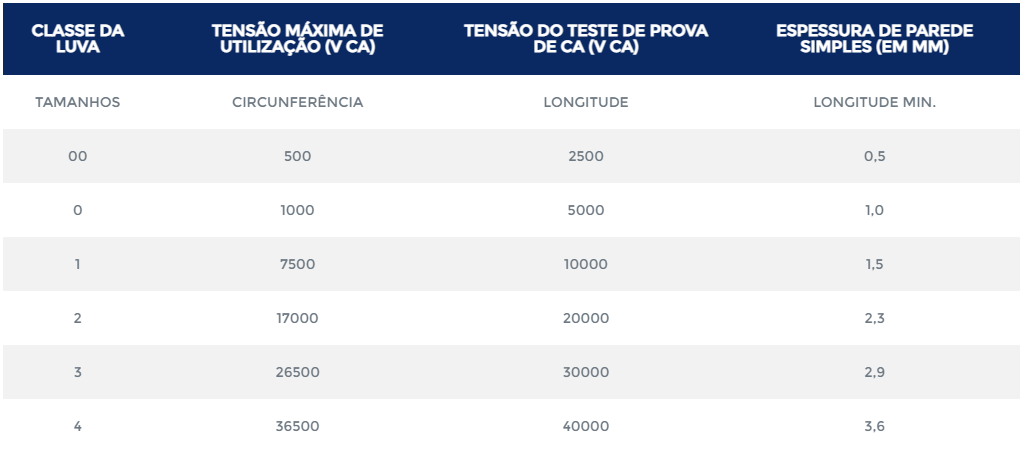Click the 'CLASSE DA LUVA' column header
The width and height of the screenshot is (1024, 455).
point(78,38)
